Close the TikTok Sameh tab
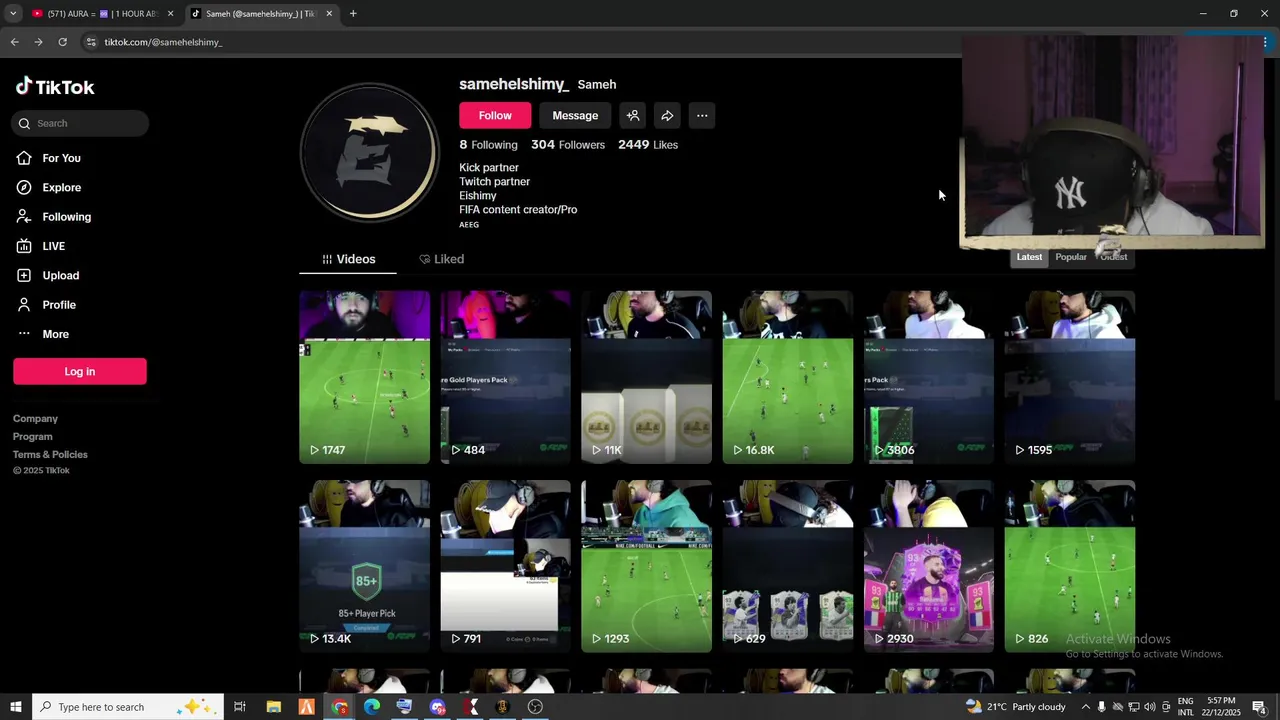1280x720 pixels. coord(329,14)
